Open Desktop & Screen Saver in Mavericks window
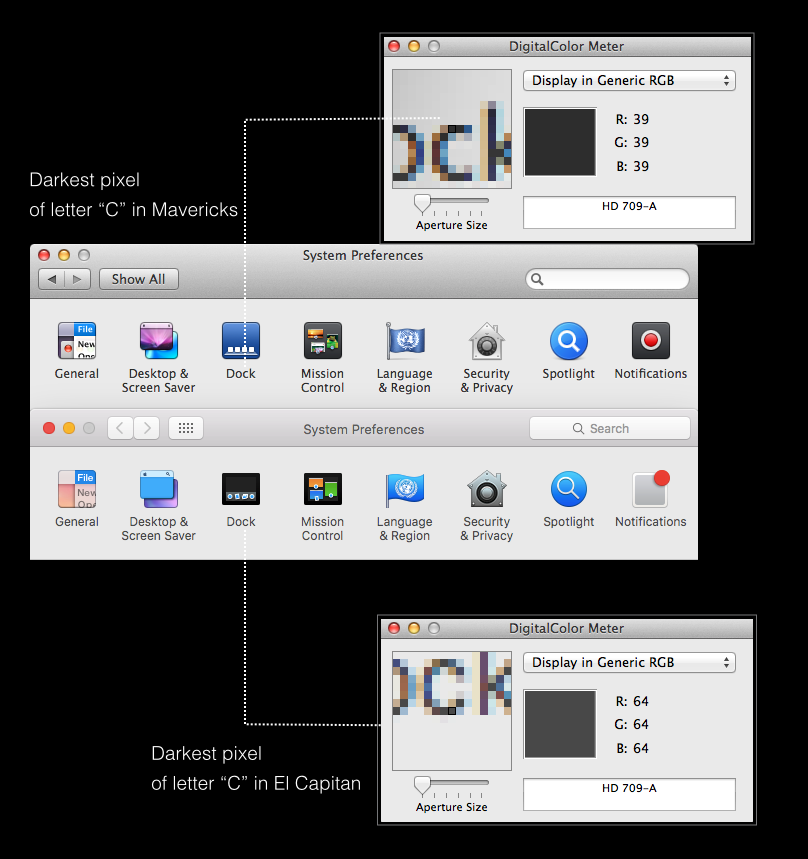 coord(158,340)
